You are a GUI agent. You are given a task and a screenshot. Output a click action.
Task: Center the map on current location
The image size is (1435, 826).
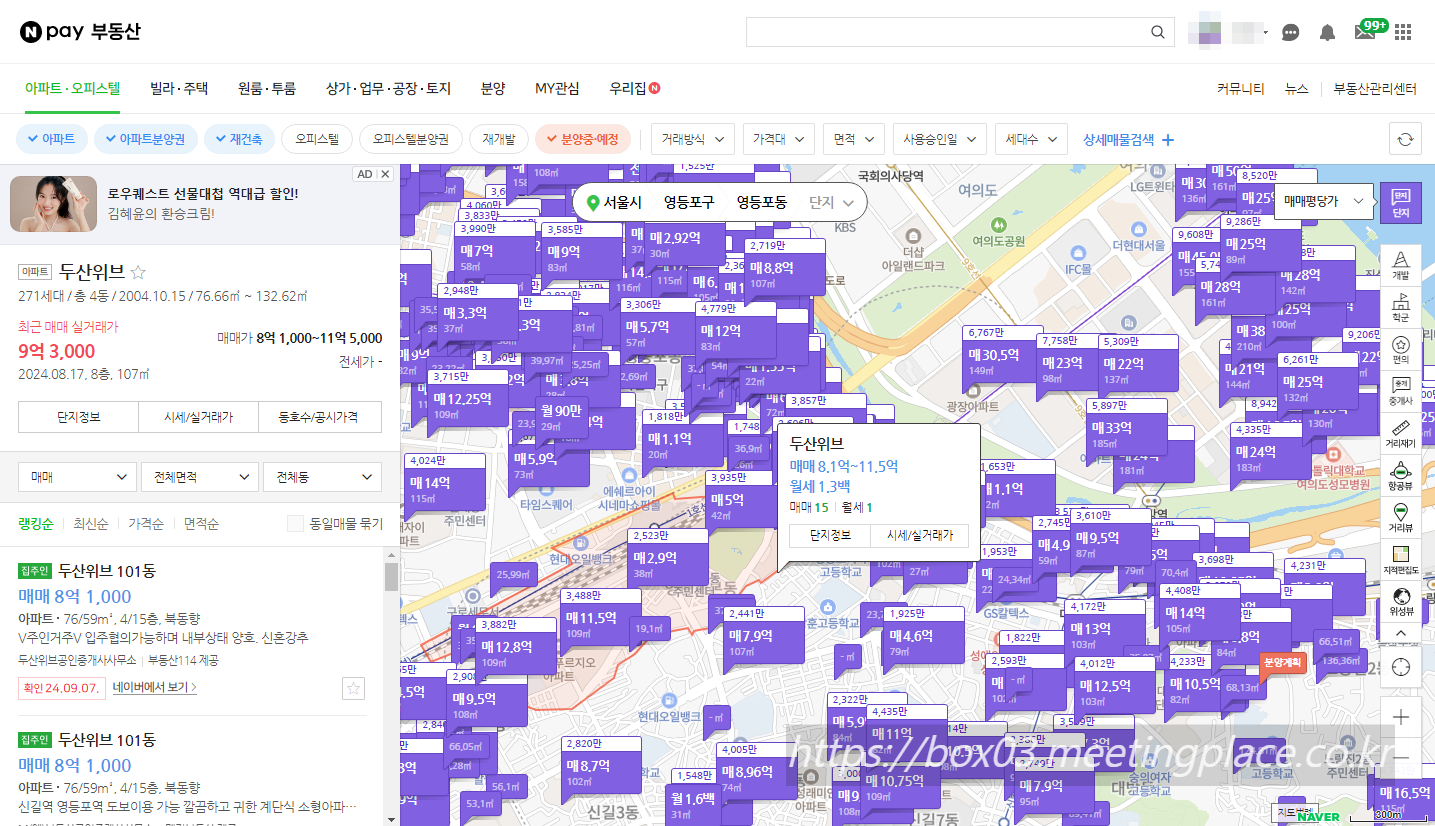pos(1400,667)
